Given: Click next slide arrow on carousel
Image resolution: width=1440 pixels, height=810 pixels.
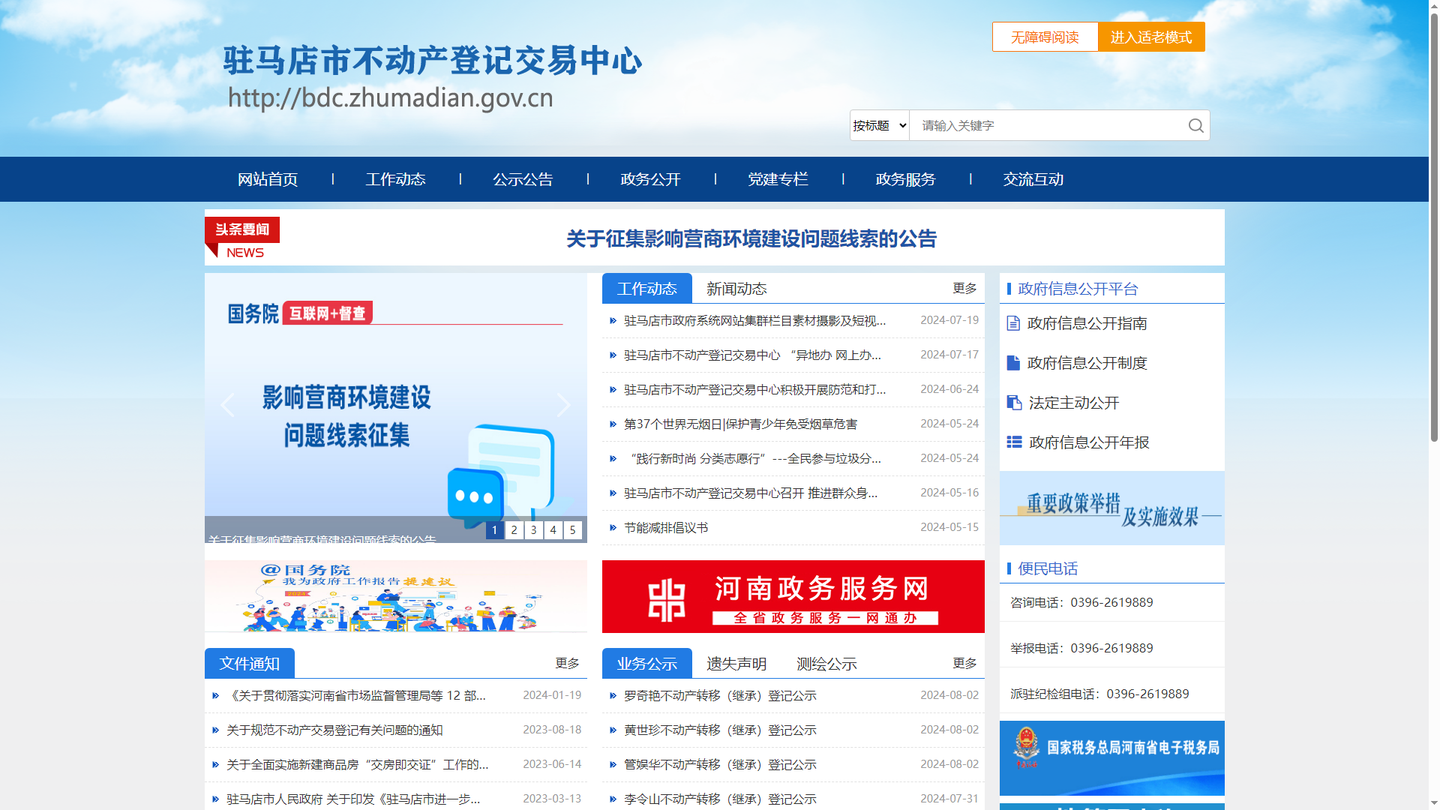Looking at the screenshot, I should coord(563,404).
